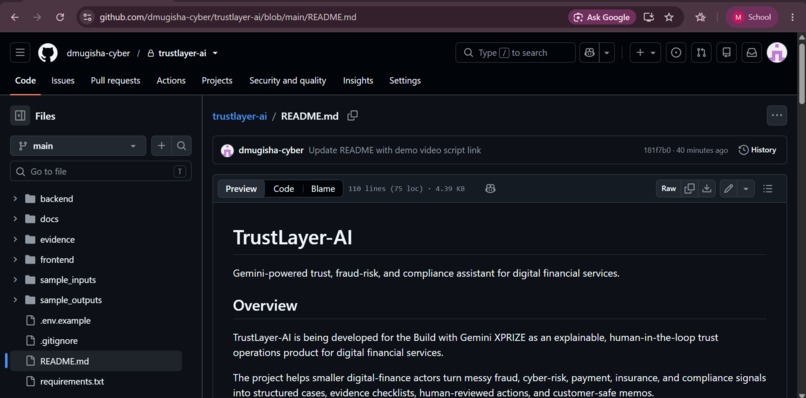Collapse the Files tree side panel
806x398 pixels.
20,116
